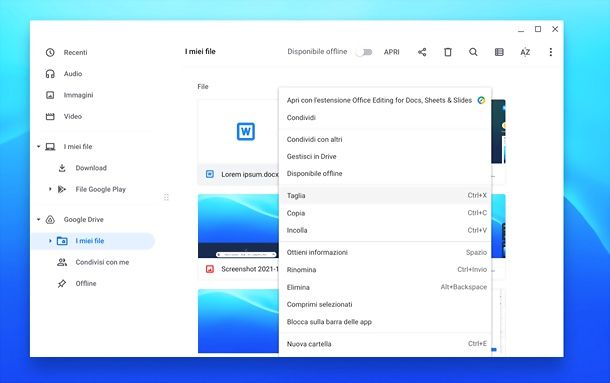Choose Incolla from context menu
Image resolution: width=610 pixels, height=383 pixels.
[385, 230]
